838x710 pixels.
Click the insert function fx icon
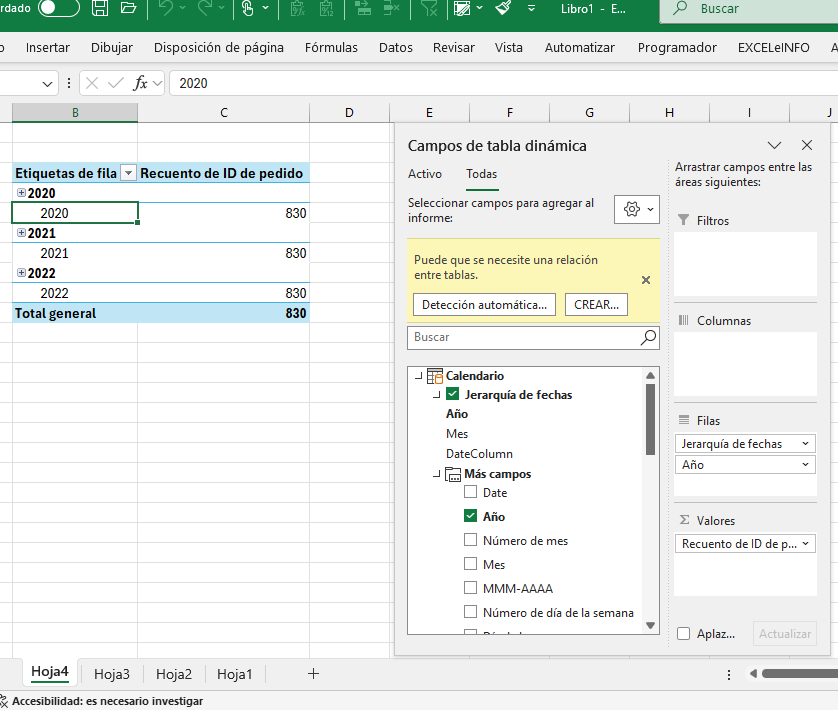[x=141, y=83]
